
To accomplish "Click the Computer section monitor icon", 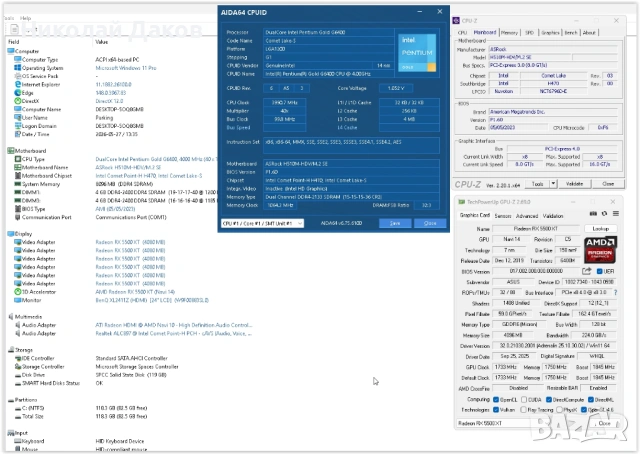I will click(11, 51).
